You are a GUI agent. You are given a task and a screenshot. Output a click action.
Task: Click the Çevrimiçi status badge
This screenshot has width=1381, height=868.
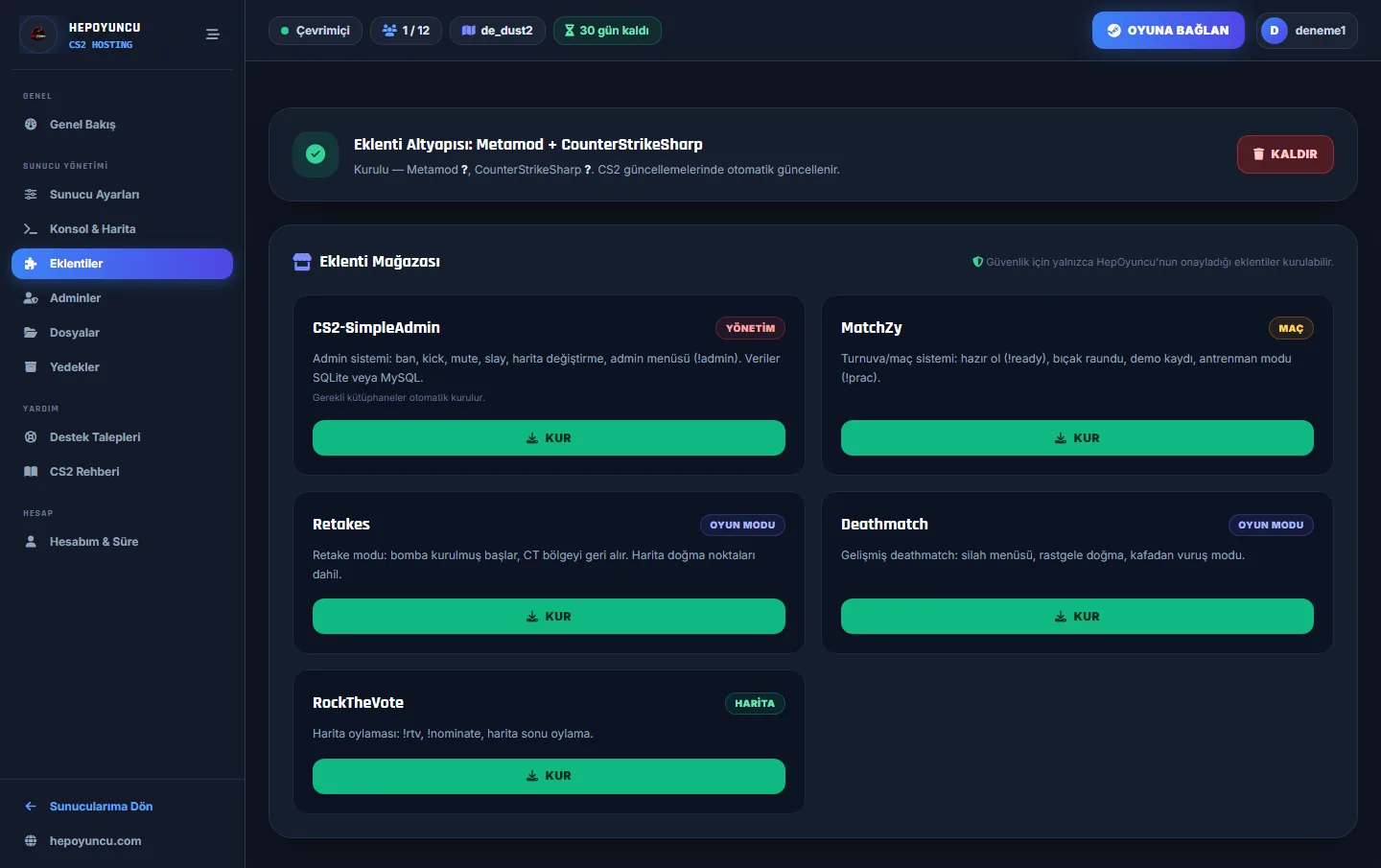pos(316,31)
